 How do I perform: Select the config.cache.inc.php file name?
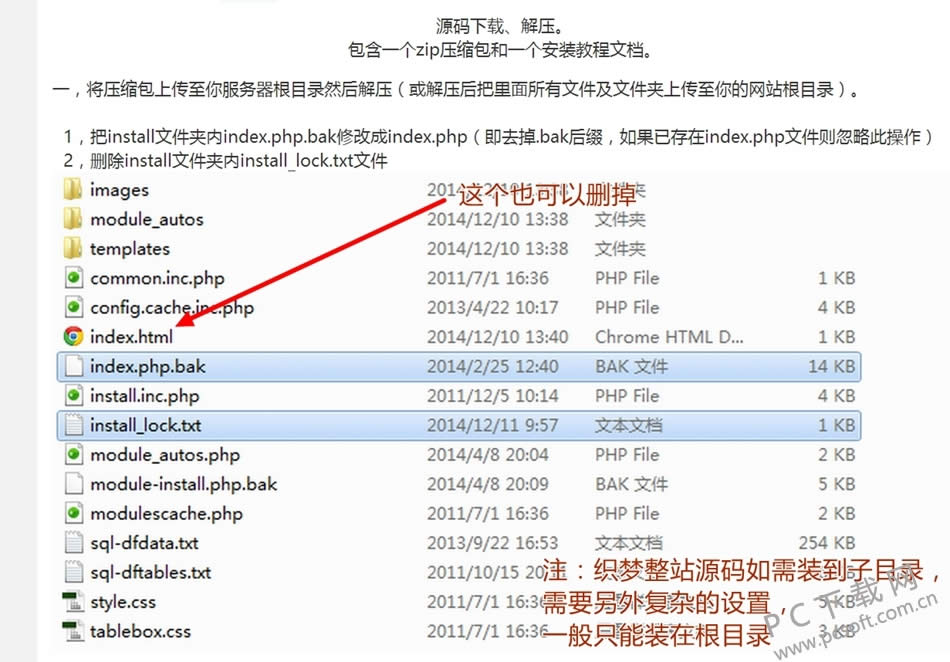tap(171, 308)
